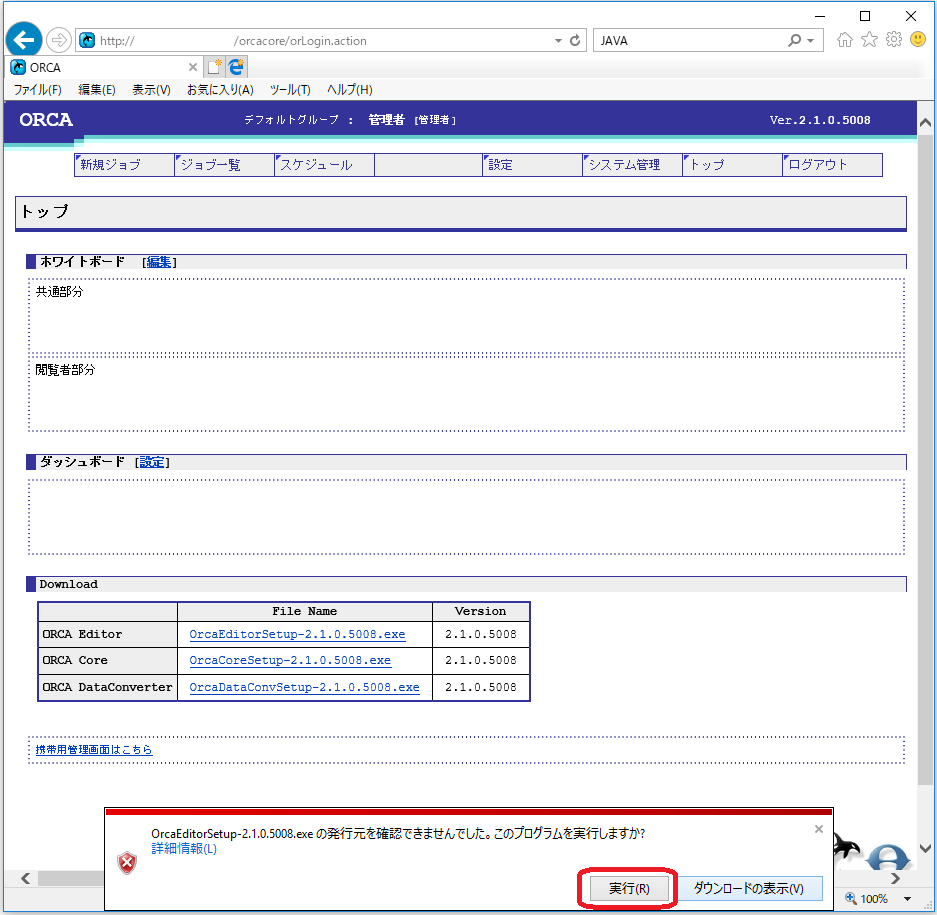Click the Edge browser icon beside tabs

(237, 67)
